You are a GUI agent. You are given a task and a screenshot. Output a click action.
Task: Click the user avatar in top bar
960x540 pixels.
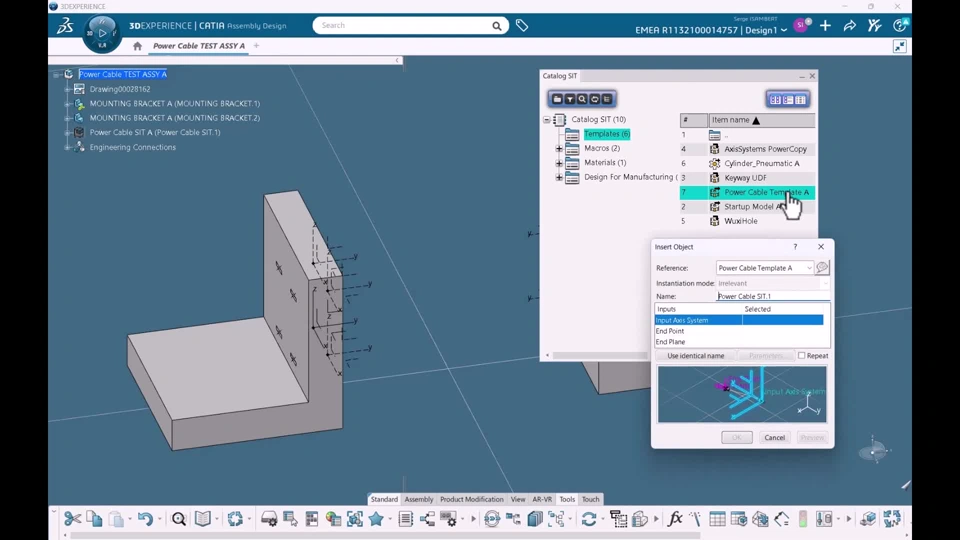[x=801, y=25]
